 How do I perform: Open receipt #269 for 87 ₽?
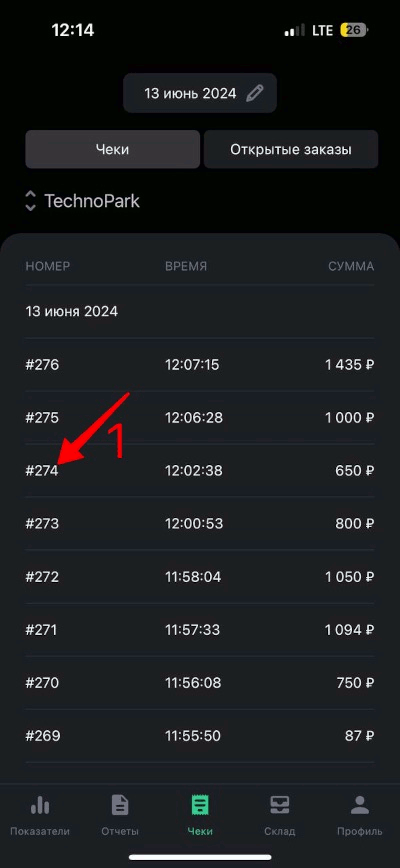click(200, 736)
